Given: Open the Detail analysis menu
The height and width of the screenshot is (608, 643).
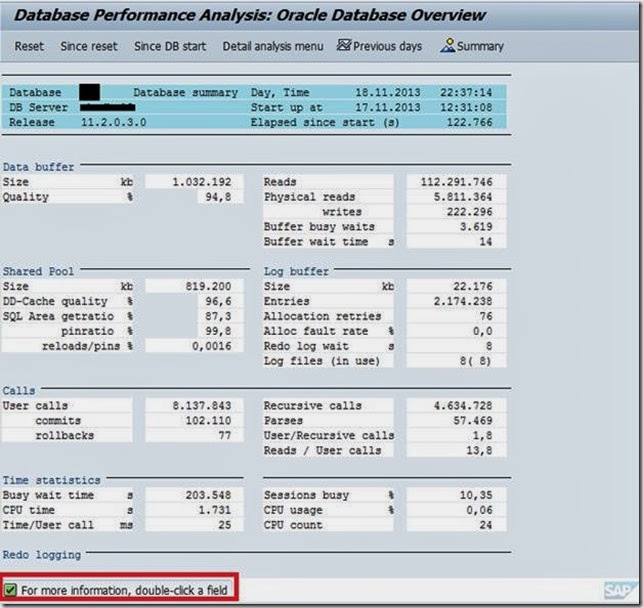Looking at the screenshot, I should pyautogui.click(x=273, y=46).
